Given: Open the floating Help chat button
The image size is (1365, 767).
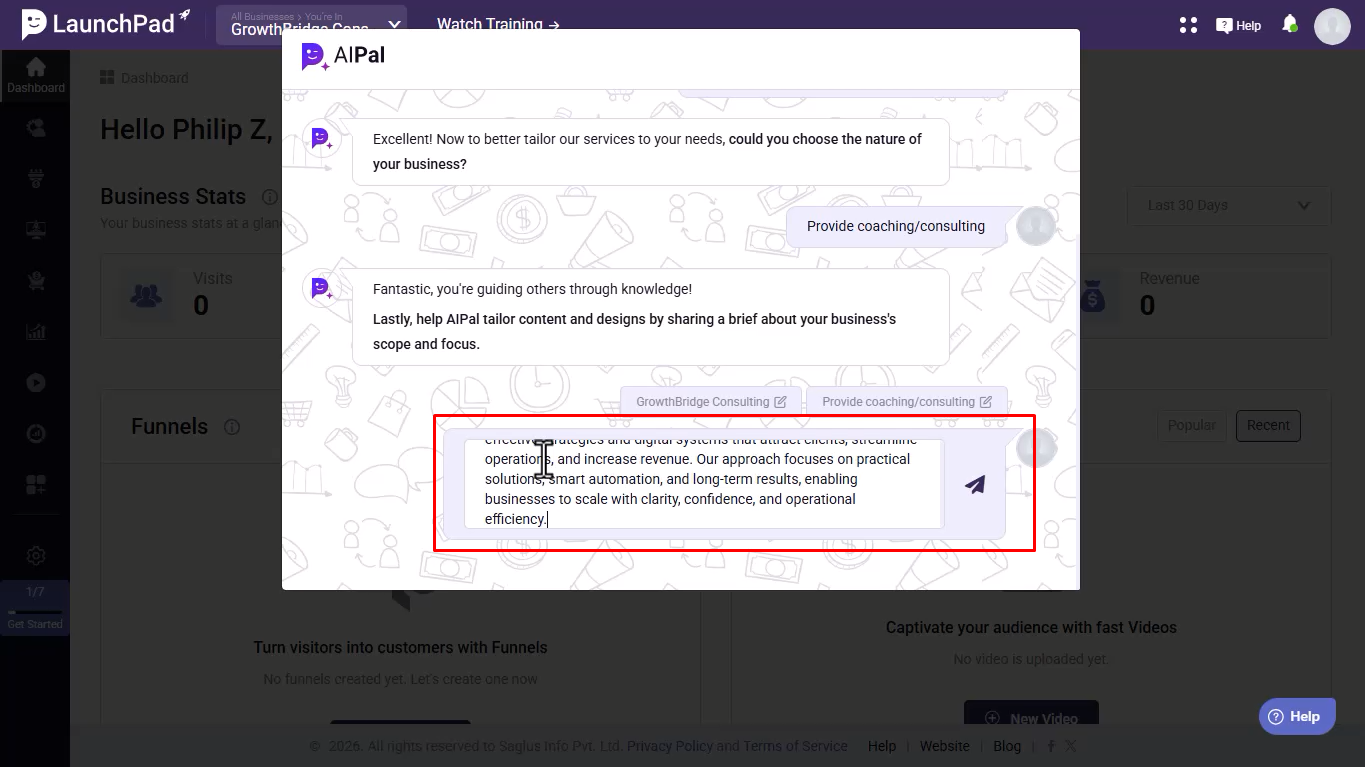Looking at the screenshot, I should (1297, 716).
